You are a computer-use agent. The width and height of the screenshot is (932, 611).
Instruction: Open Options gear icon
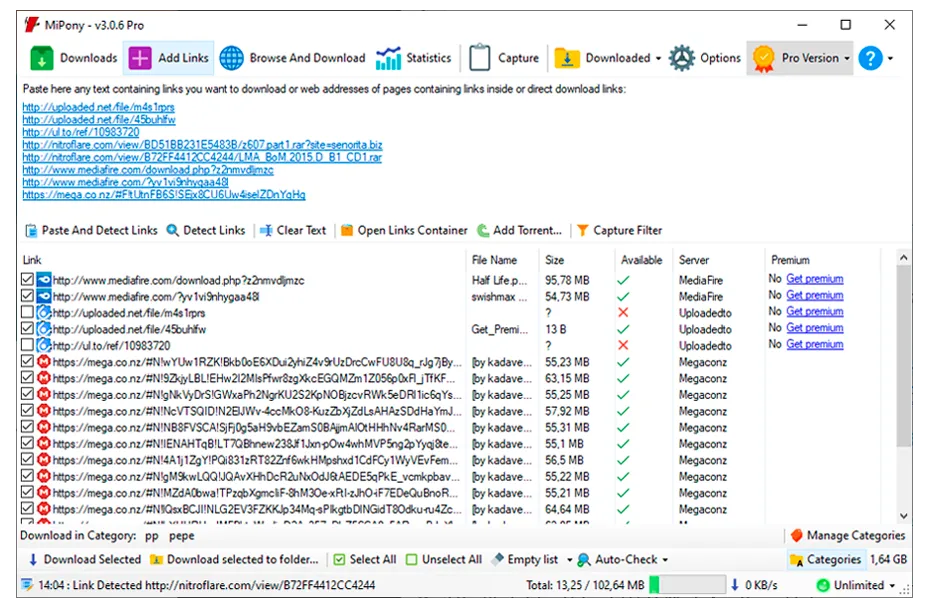[682, 58]
